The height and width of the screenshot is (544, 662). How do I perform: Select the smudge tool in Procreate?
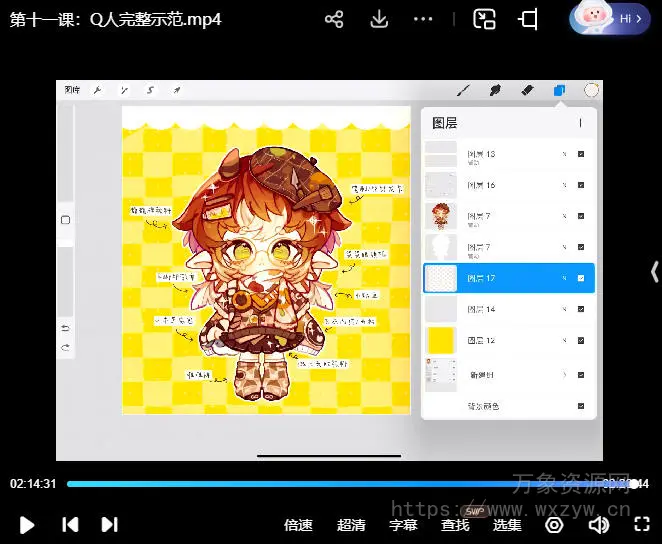pyautogui.click(x=495, y=90)
